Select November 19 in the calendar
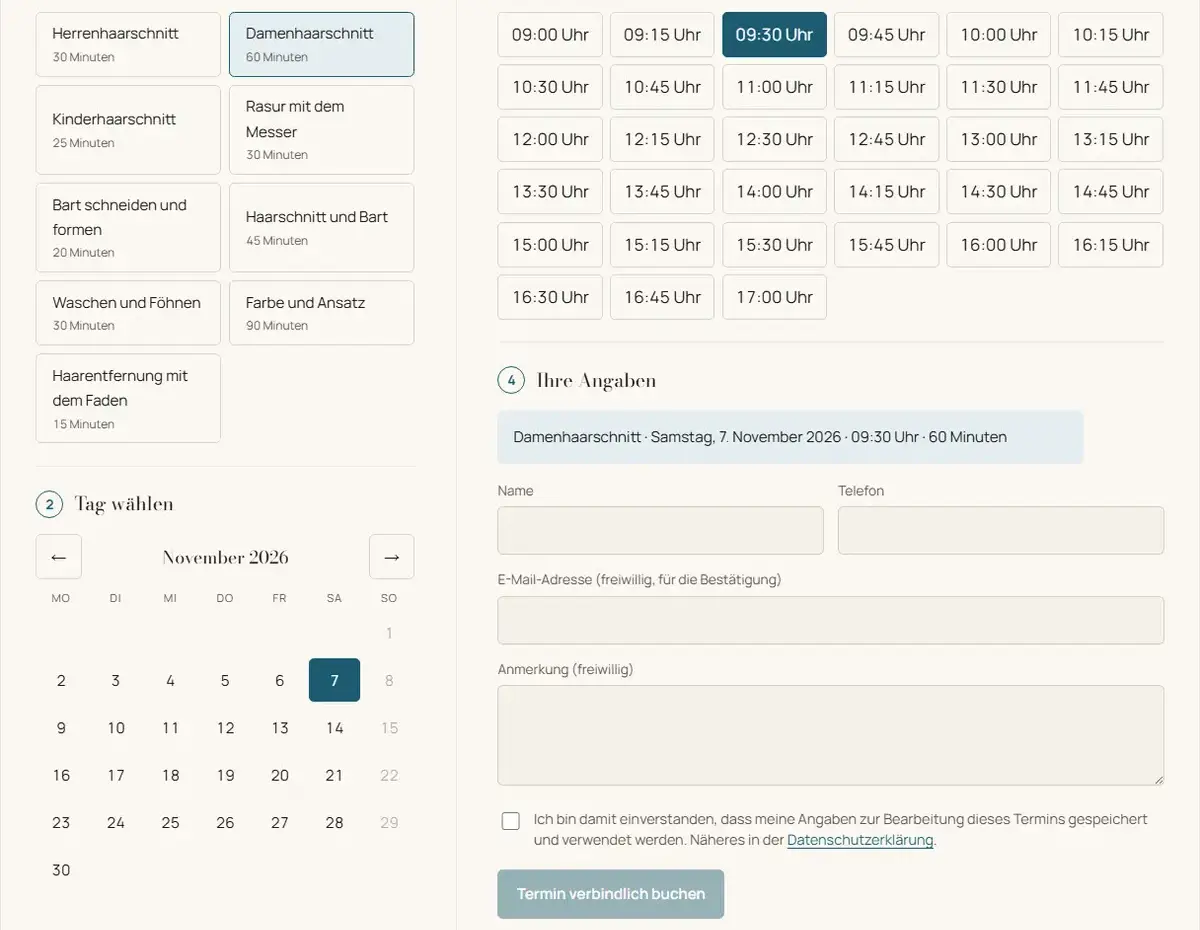Image resolution: width=1200 pixels, height=930 pixels. point(225,775)
